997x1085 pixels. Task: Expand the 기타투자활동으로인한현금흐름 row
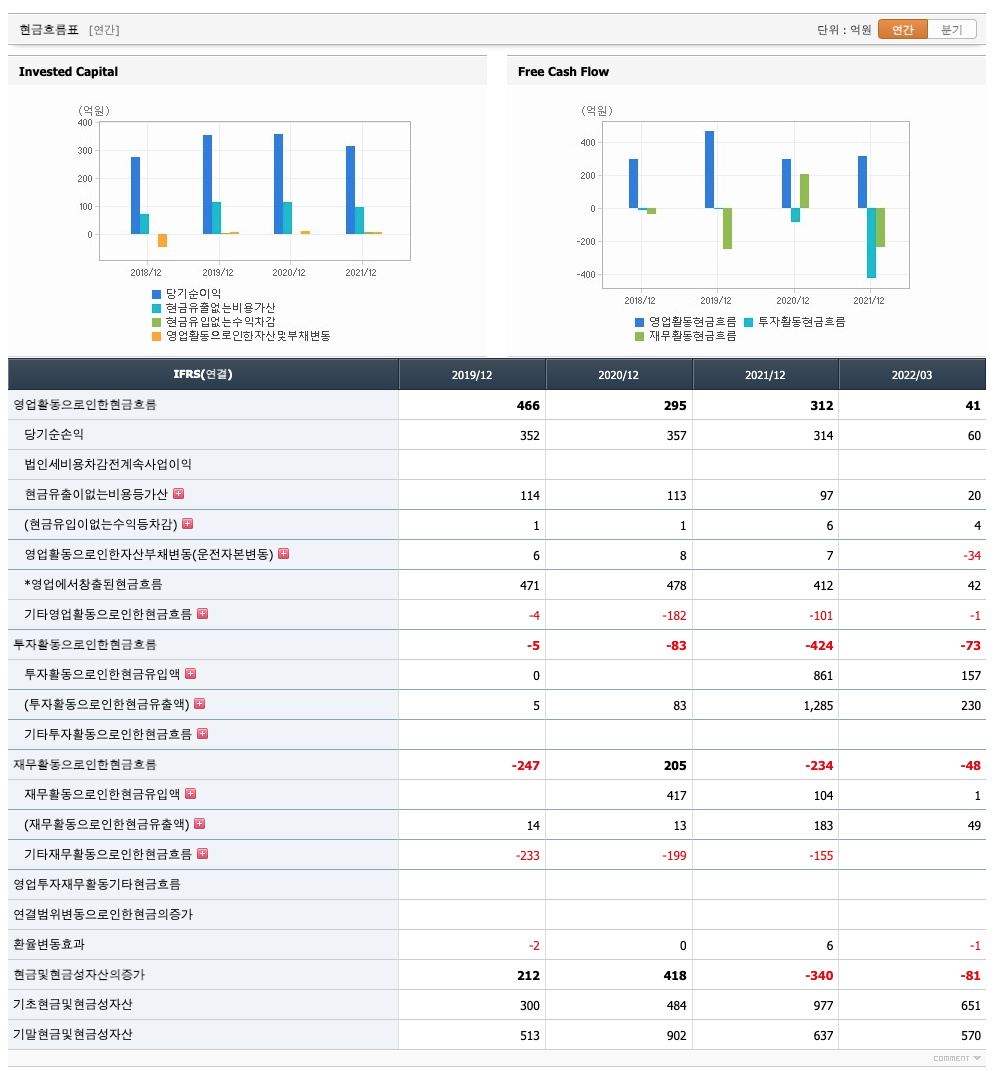203,733
